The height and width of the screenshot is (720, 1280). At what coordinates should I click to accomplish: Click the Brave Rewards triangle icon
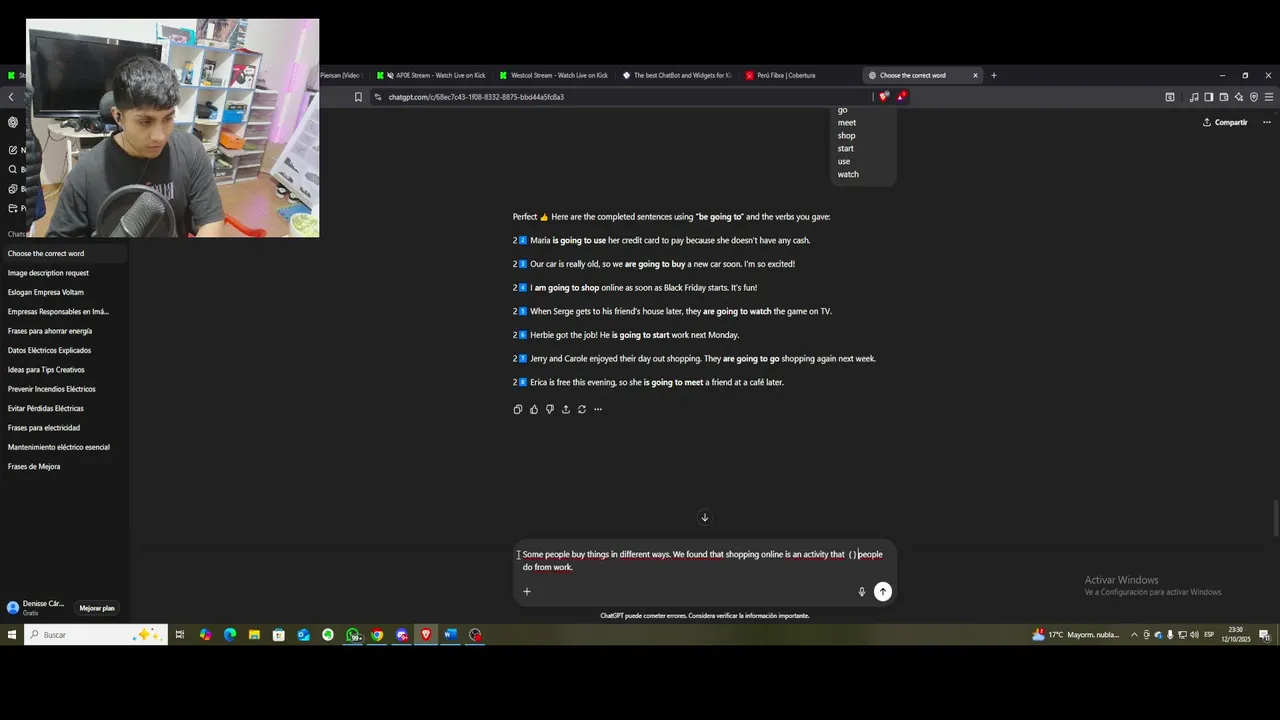pos(901,97)
